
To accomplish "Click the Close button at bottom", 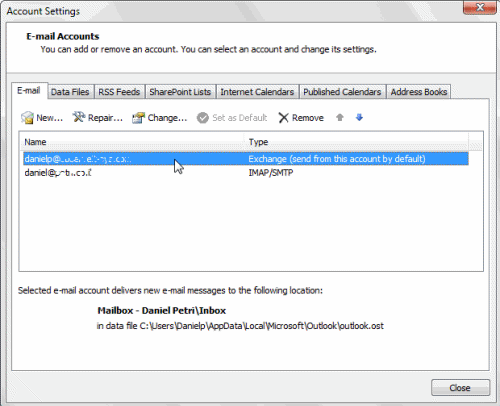I will coord(460,388).
